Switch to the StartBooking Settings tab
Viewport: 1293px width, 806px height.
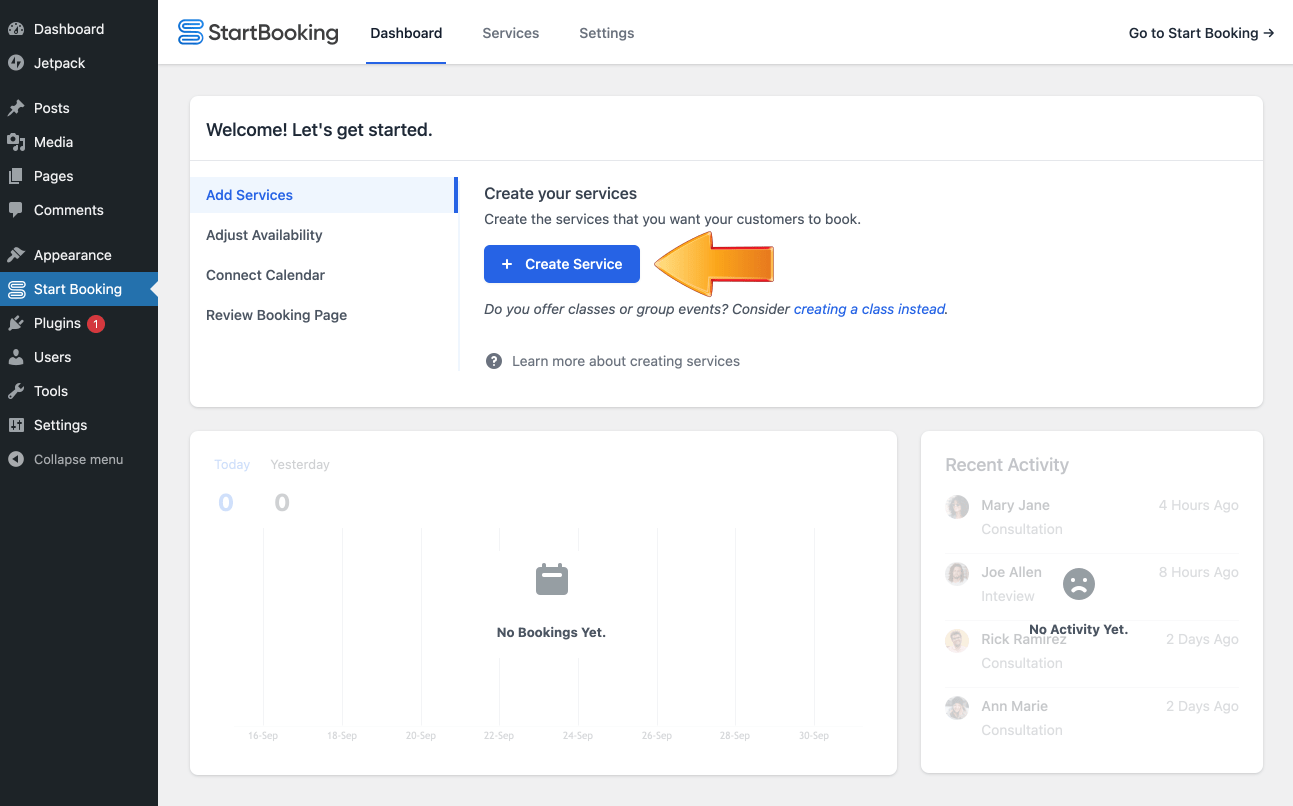tap(607, 33)
